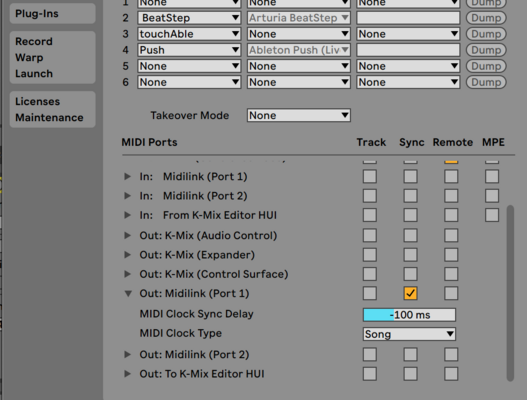Open the input dropdown for touchAble row
The image size is (527, 400).
point(299,34)
